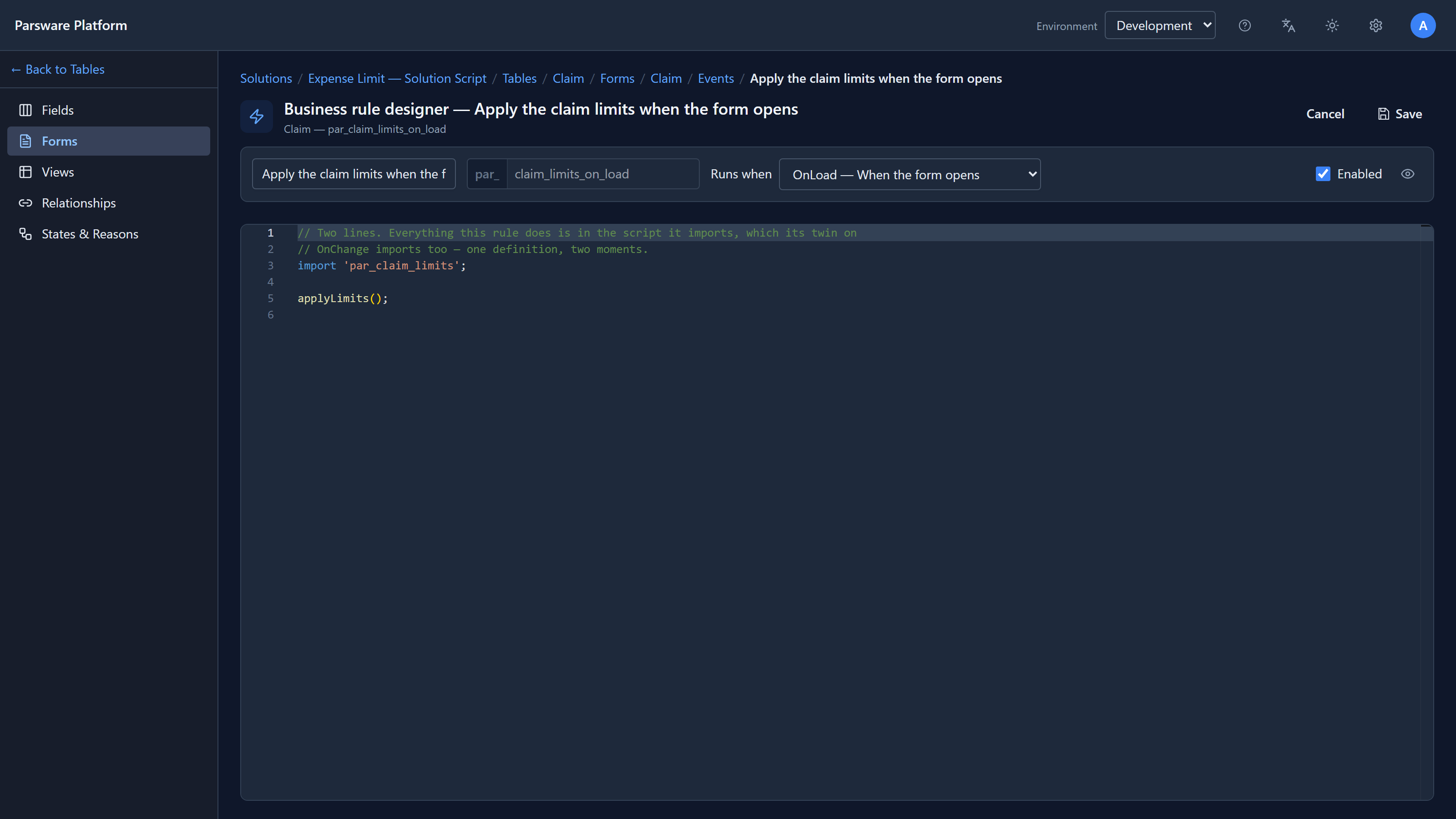Click line number 1 in editor gutter

pos(270,233)
